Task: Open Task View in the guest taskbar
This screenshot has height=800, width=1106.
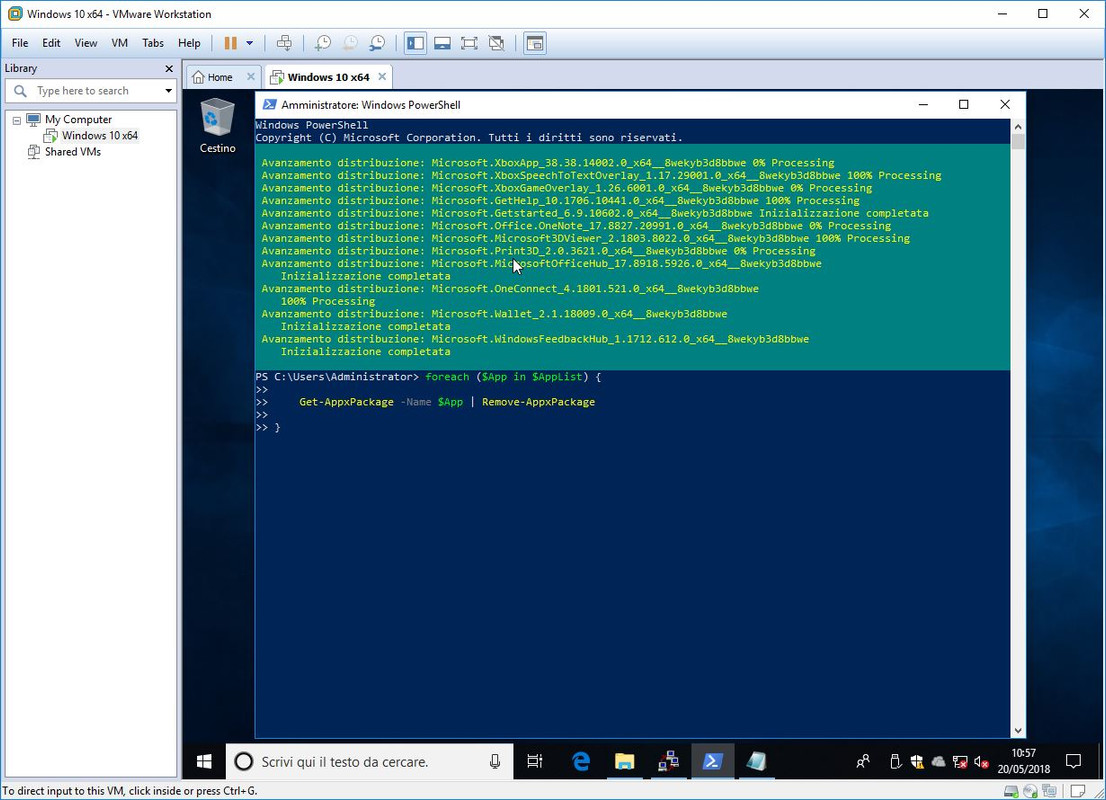Action: (535, 761)
